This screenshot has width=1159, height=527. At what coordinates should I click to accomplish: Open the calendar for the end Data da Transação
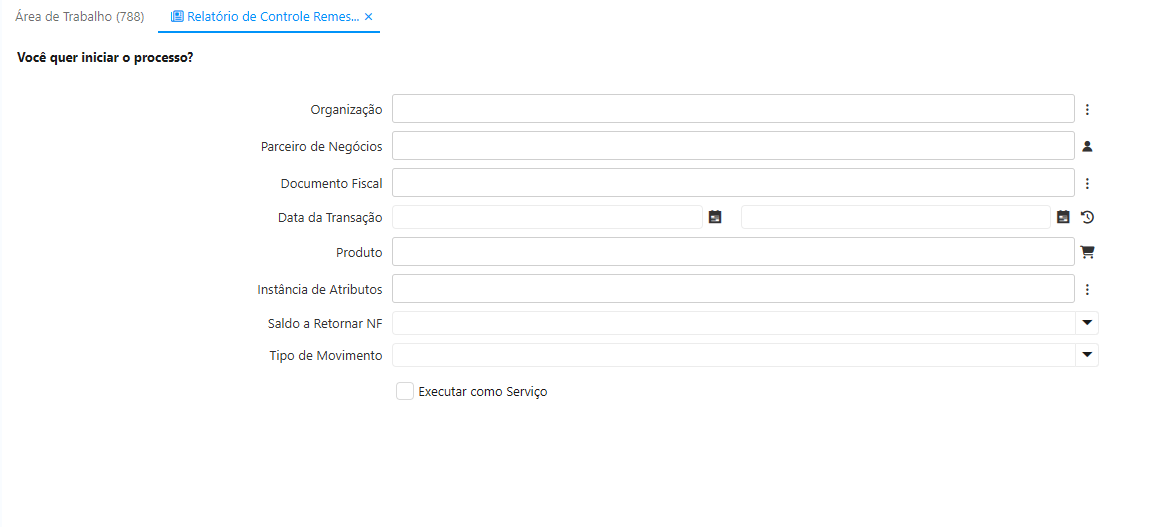click(1063, 217)
